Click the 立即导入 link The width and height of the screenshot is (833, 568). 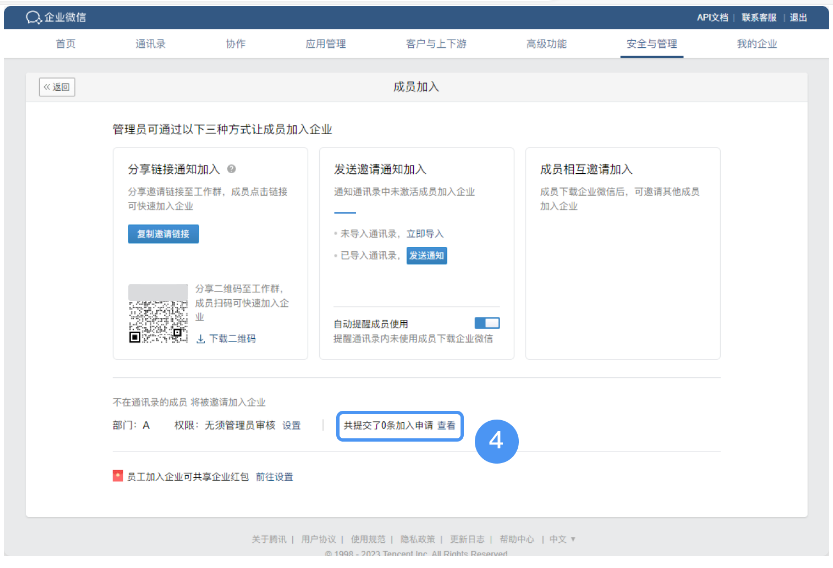[x=425, y=234]
